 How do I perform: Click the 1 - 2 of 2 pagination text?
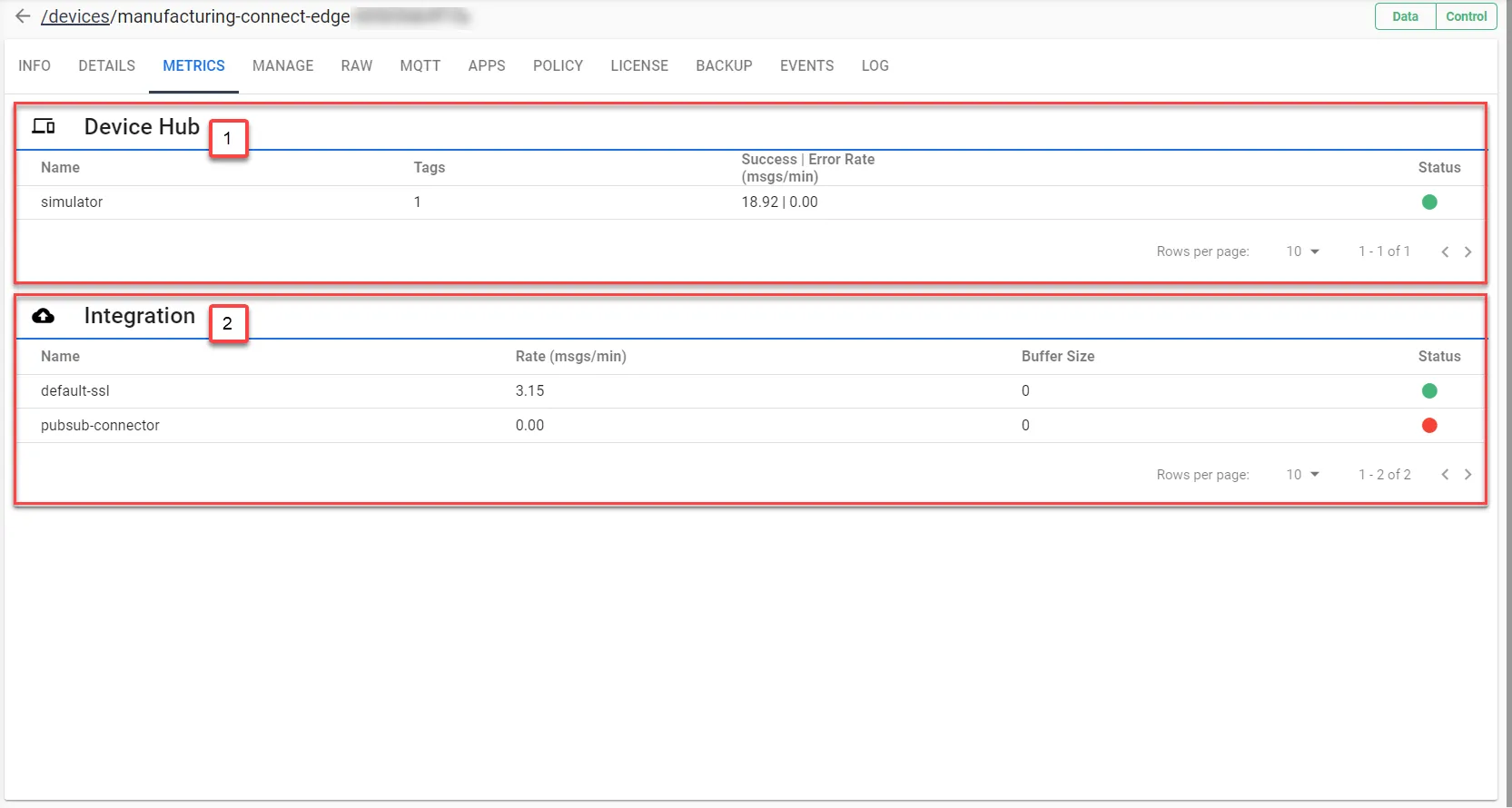(x=1385, y=475)
